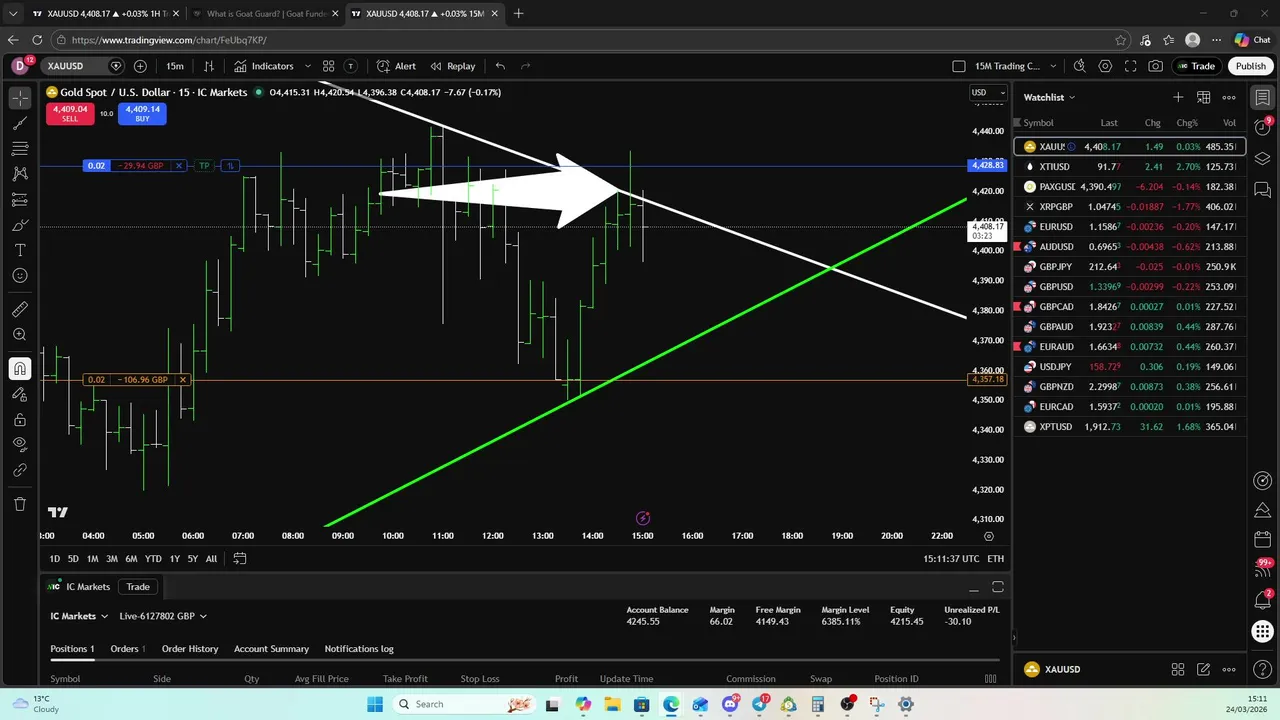Cancel the TP order line with X
1280x720 pixels.
(179, 166)
